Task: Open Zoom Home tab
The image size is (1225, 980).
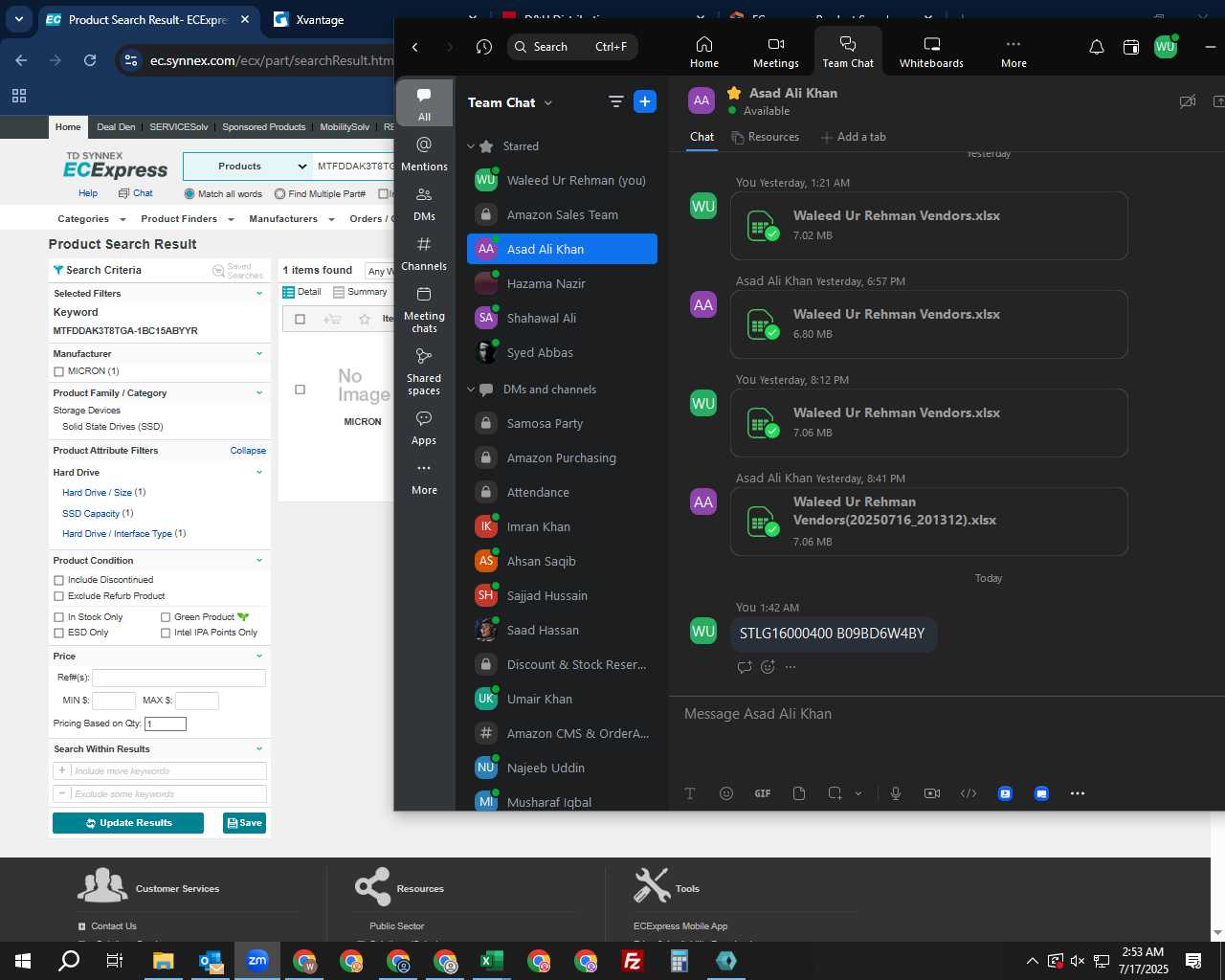Action: pyautogui.click(x=703, y=52)
